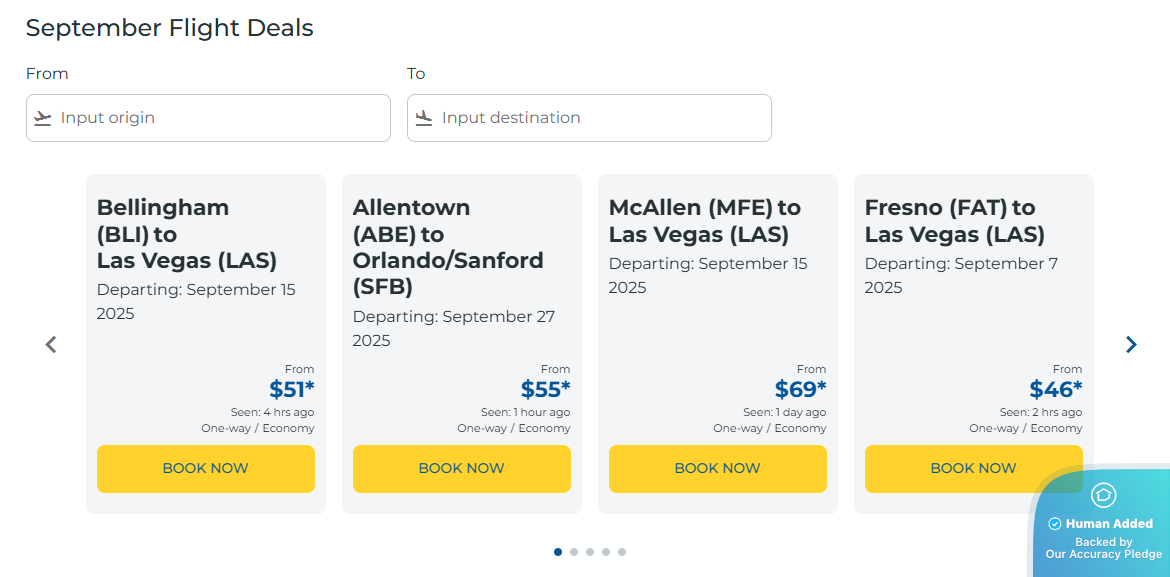Select the second carousel pagination dot

[574, 551]
